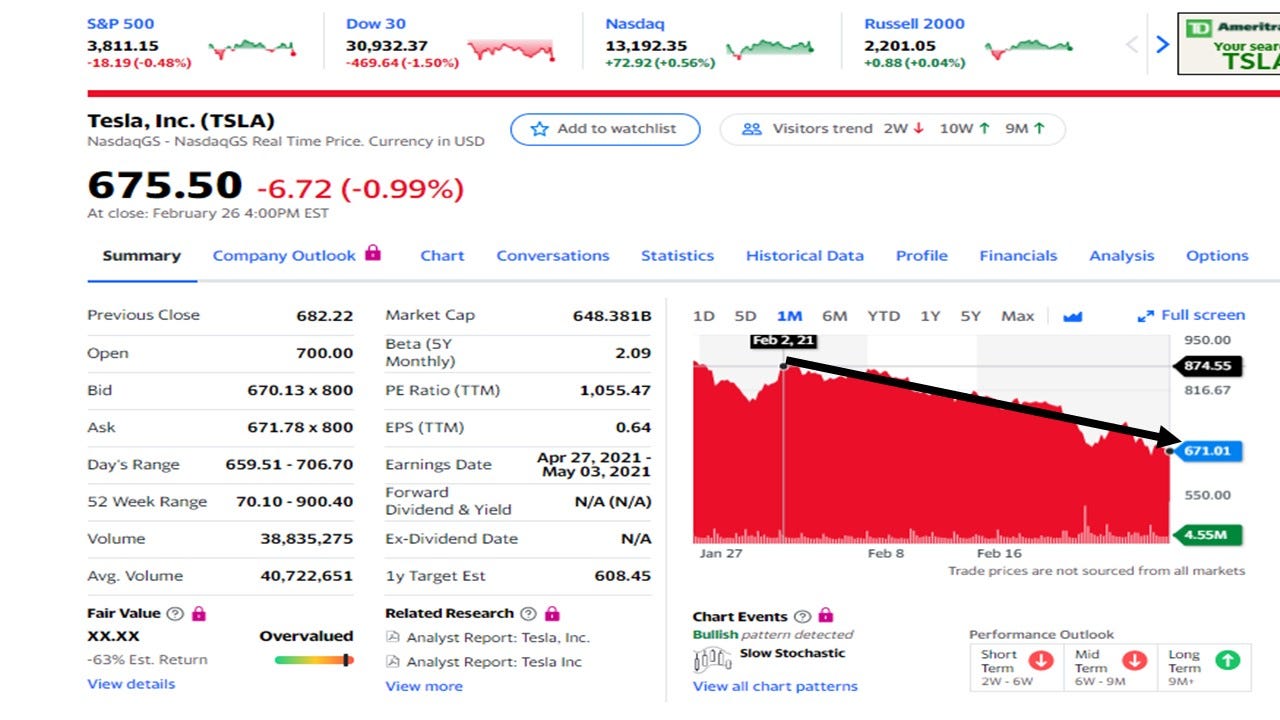This screenshot has height=720, width=1280.
Task: Go to the Financials tab
Action: point(1018,256)
